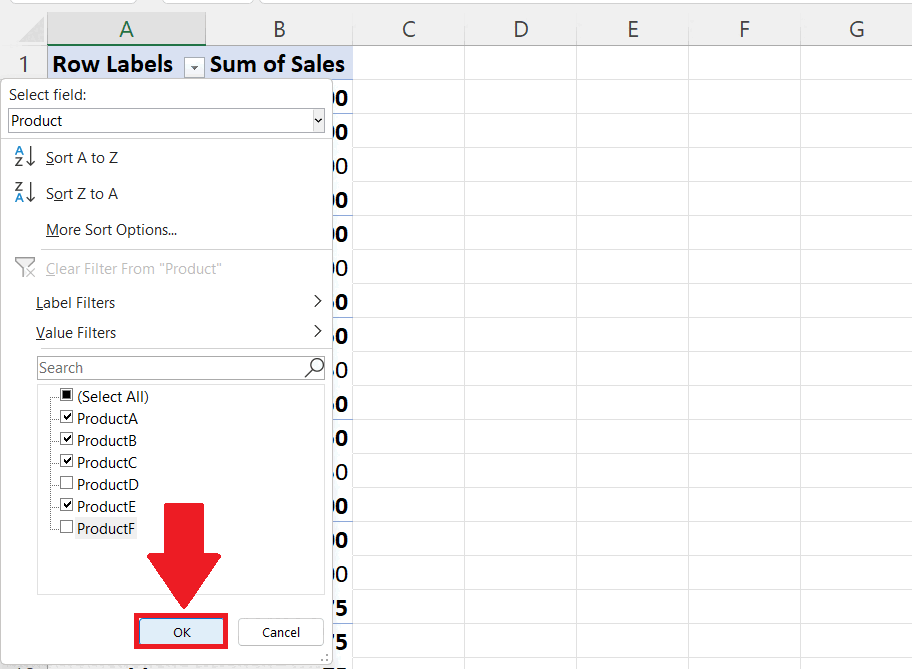Uncheck the ProductA checkbox
This screenshot has height=669, width=912.
click(x=67, y=418)
